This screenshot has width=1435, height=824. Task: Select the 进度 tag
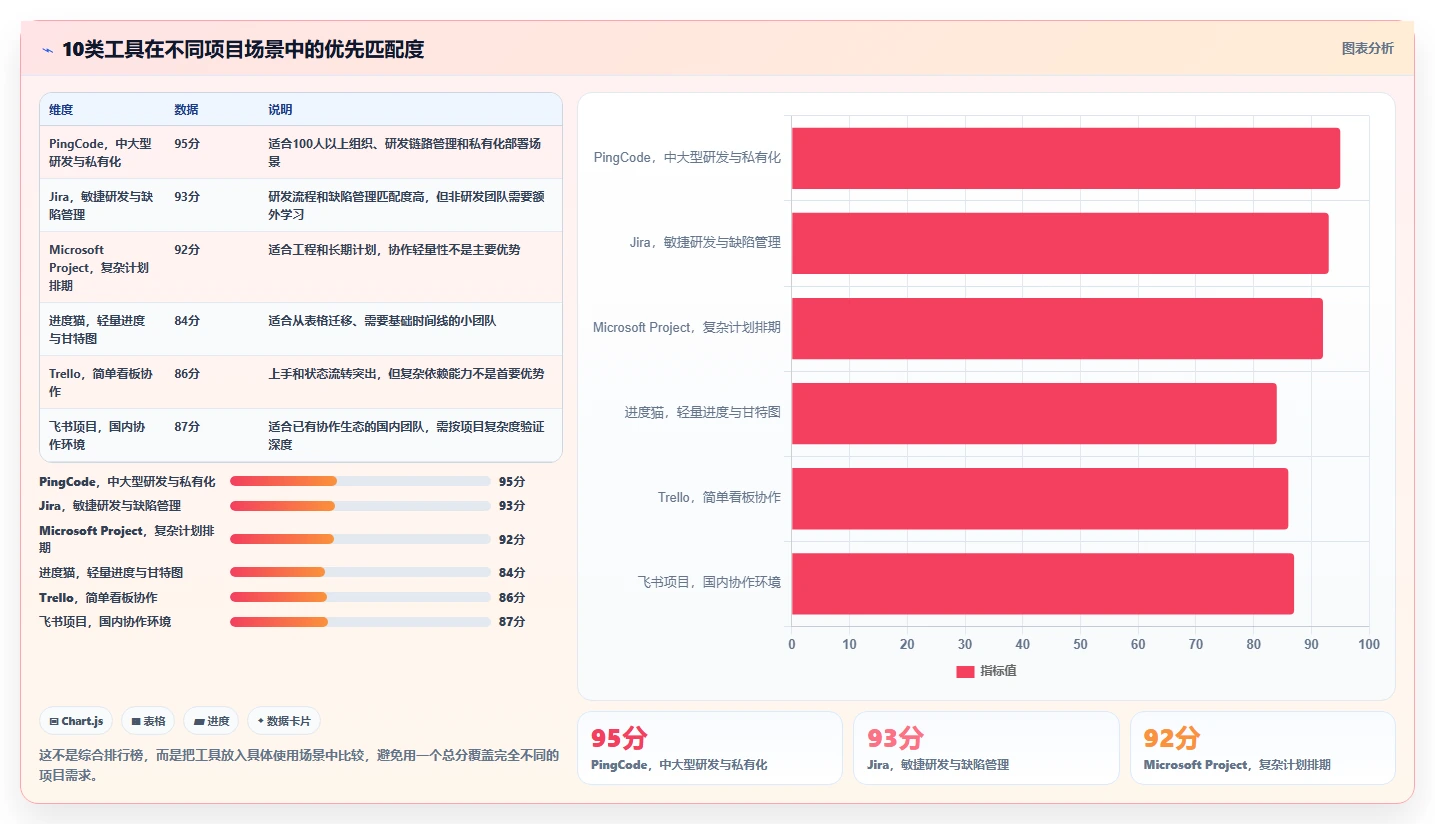point(211,721)
